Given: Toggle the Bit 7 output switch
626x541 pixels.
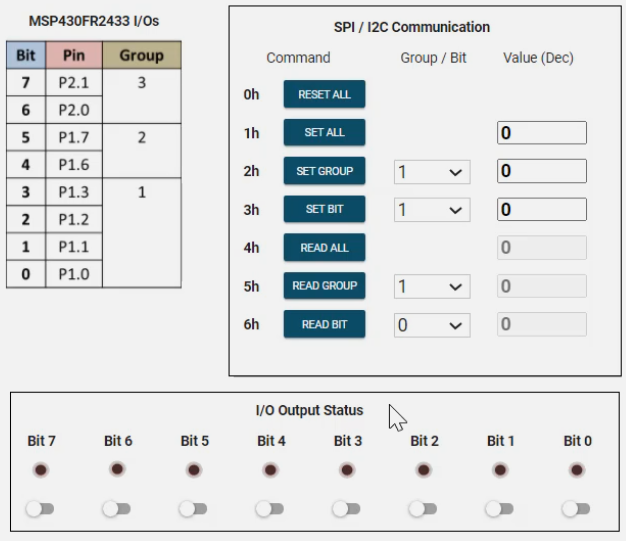Looking at the screenshot, I should [x=40, y=509].
